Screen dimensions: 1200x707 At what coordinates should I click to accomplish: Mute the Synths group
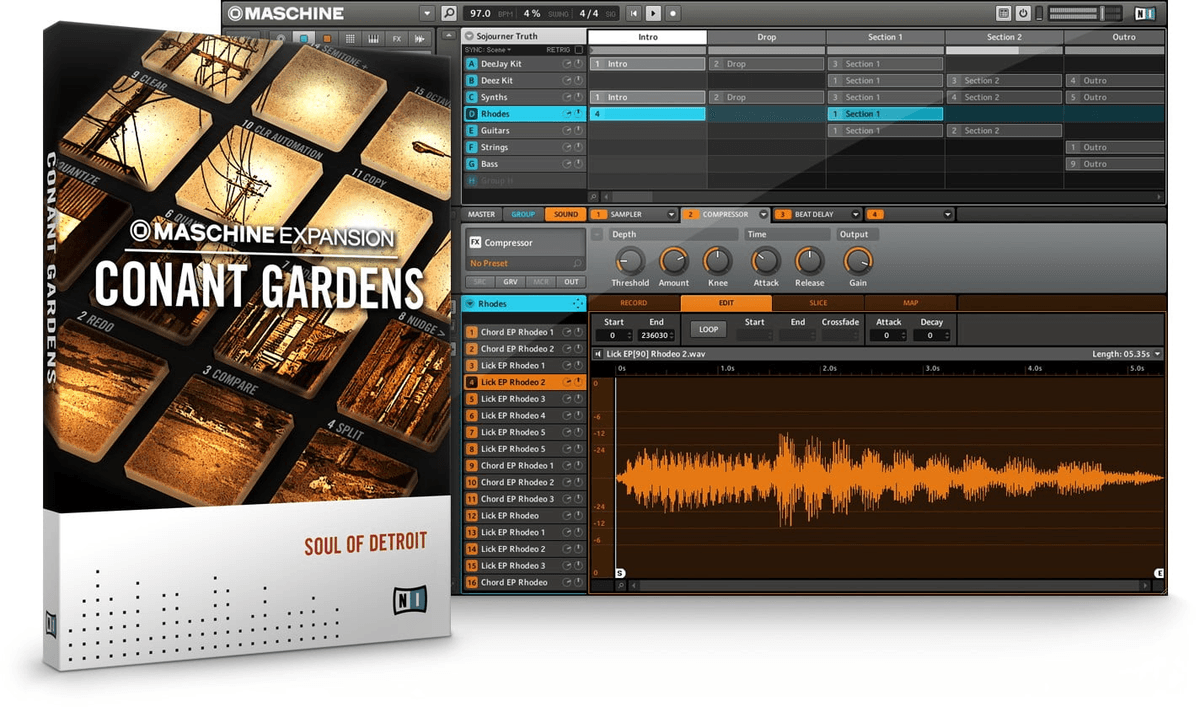(x=568, y=97)
